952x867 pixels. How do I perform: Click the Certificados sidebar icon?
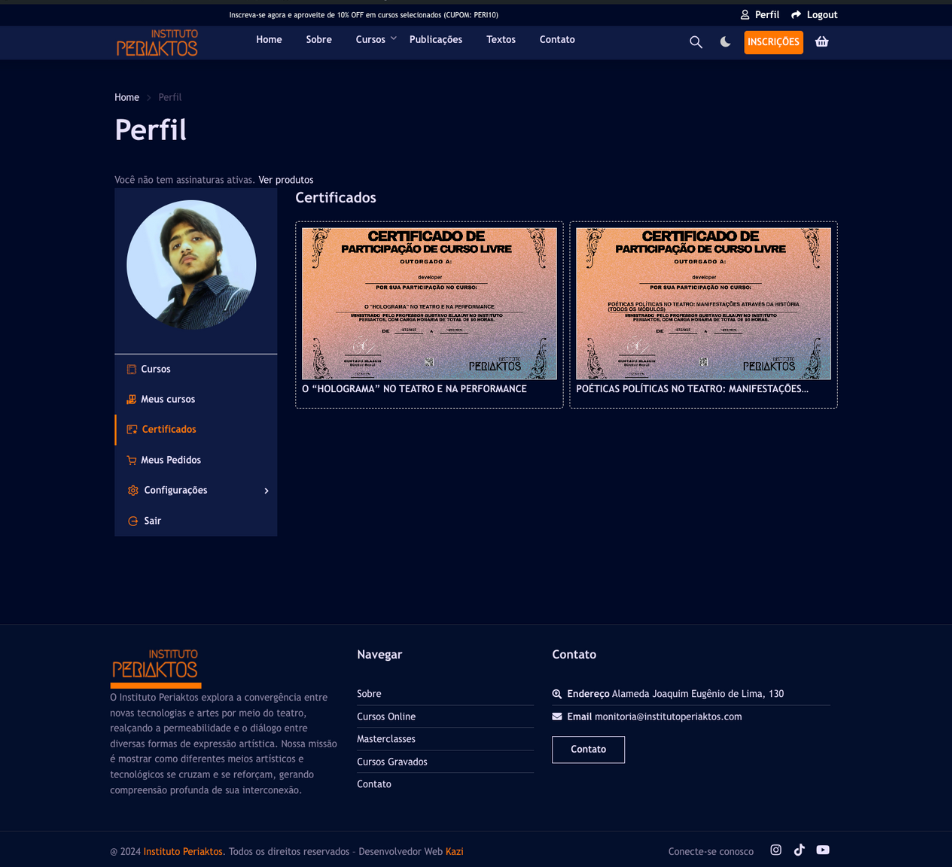pos(132,429)
